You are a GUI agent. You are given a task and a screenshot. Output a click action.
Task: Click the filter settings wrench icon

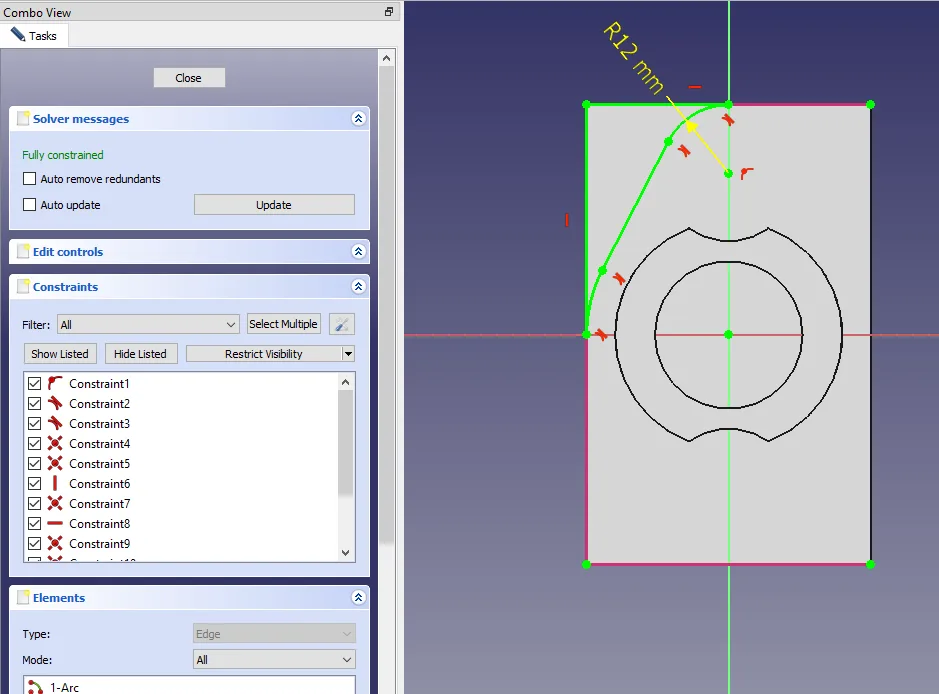[x=341, y=324]
